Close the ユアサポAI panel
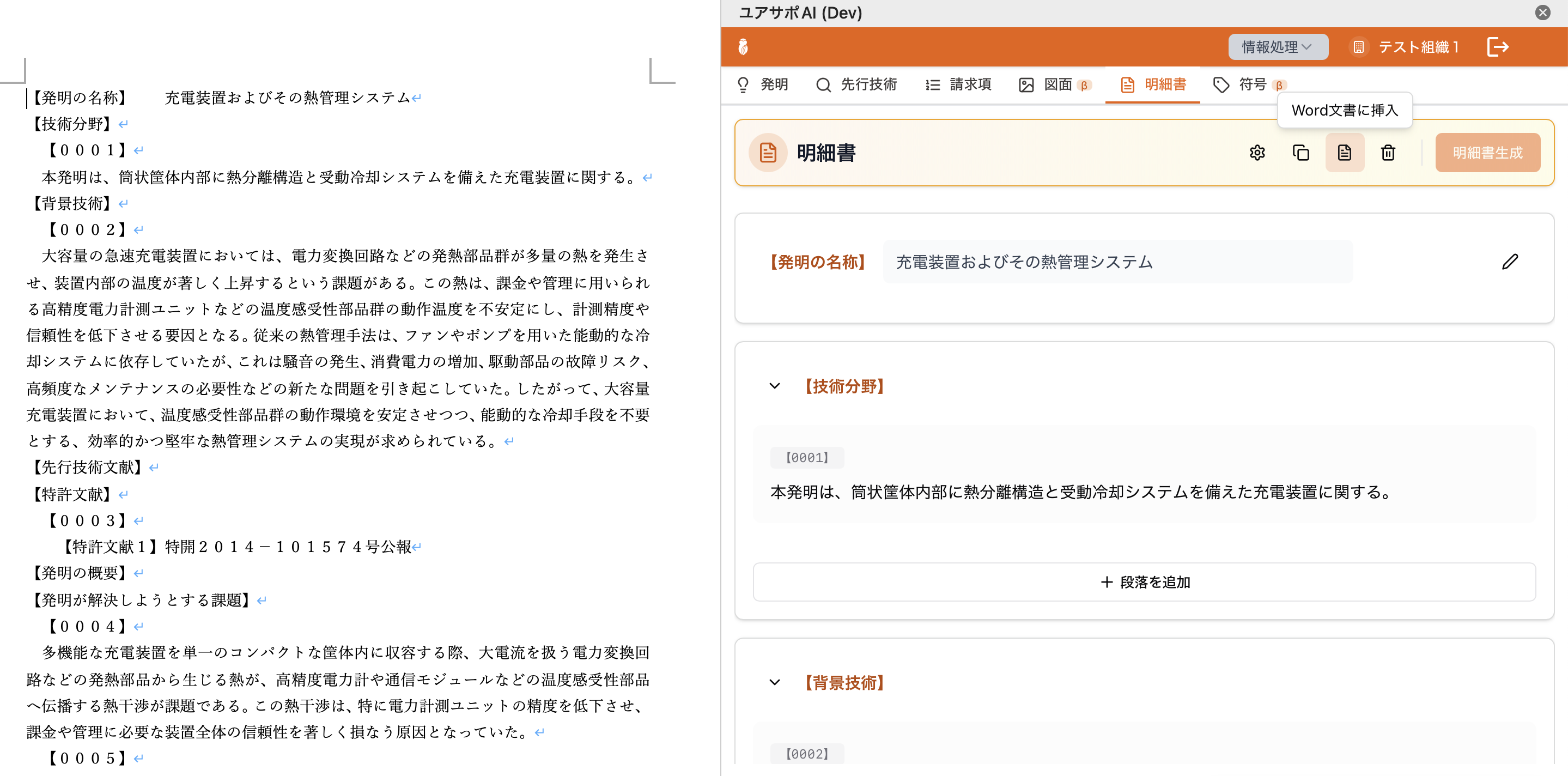The height and width of the screenshot is (776, 1568). tap(1542, 13)
